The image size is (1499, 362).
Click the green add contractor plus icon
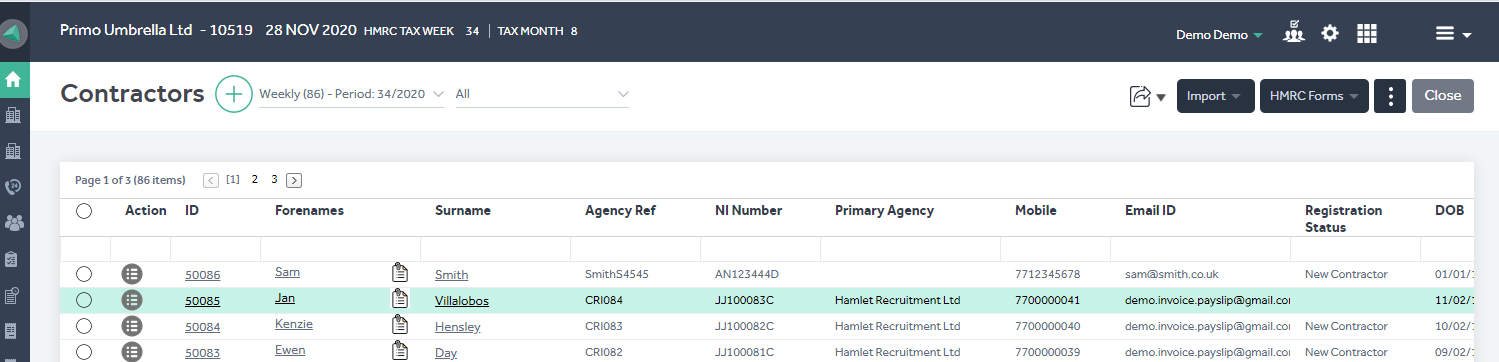click(x=234, y=95)
